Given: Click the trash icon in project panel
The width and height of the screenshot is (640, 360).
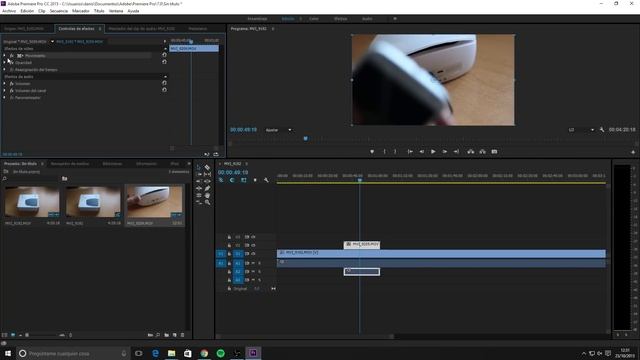Looking at the screenshot, I should tap(182, 335).
